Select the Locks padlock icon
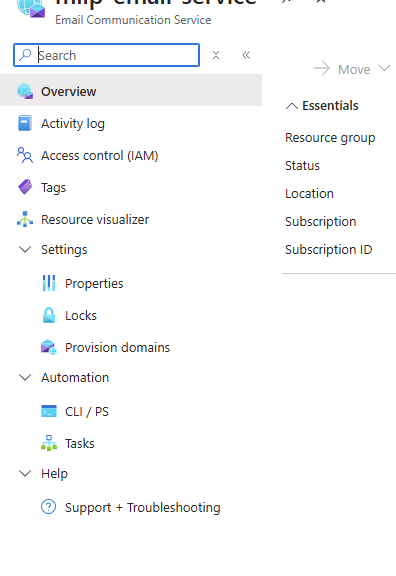This screenshot has width=396, height=576. pyautogui.click(x=49, y=315)
